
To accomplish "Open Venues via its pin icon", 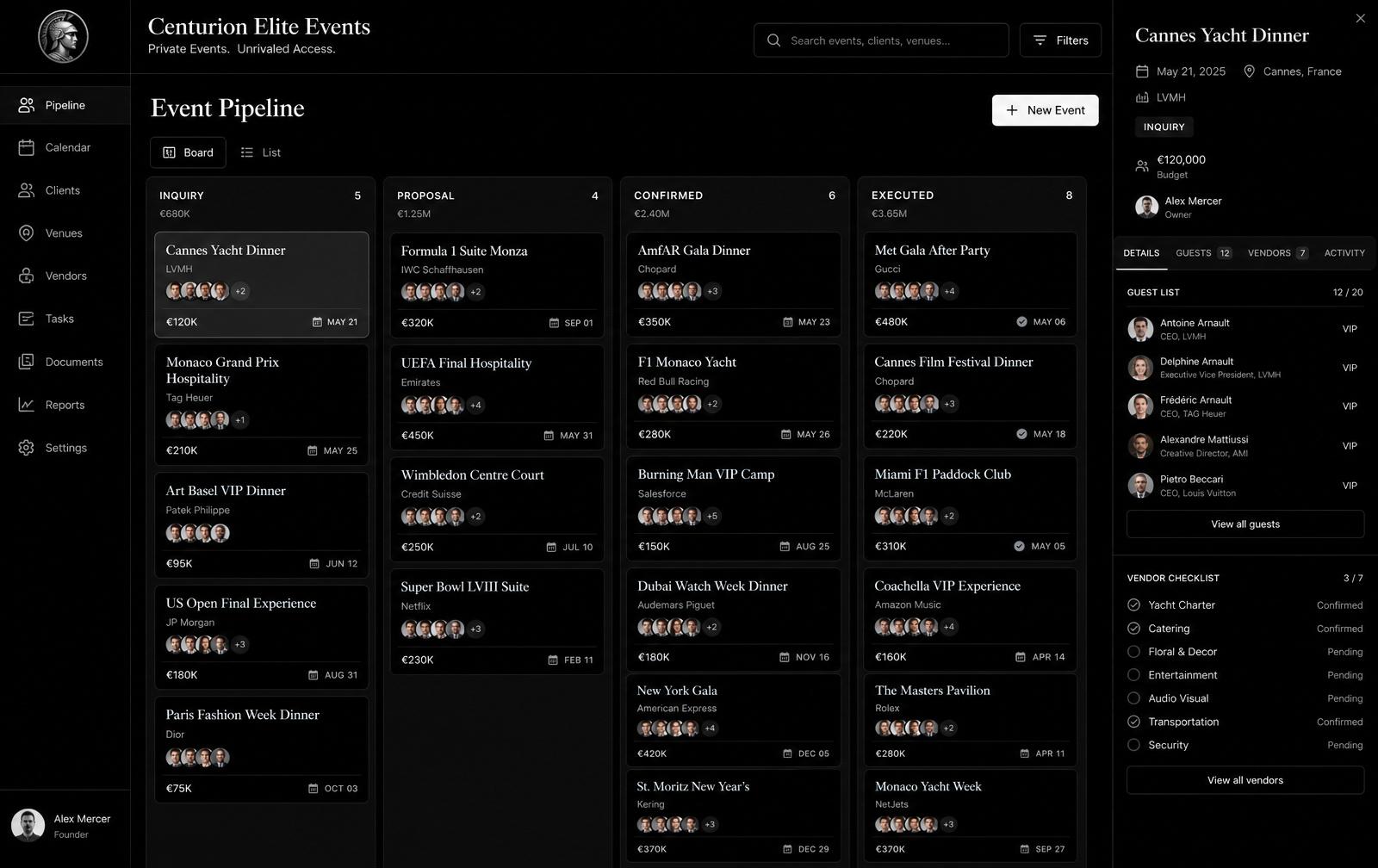I will point(27,233).
